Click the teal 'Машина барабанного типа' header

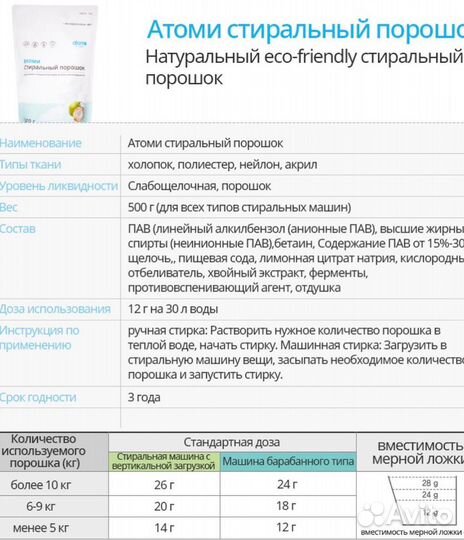[288, 461]
